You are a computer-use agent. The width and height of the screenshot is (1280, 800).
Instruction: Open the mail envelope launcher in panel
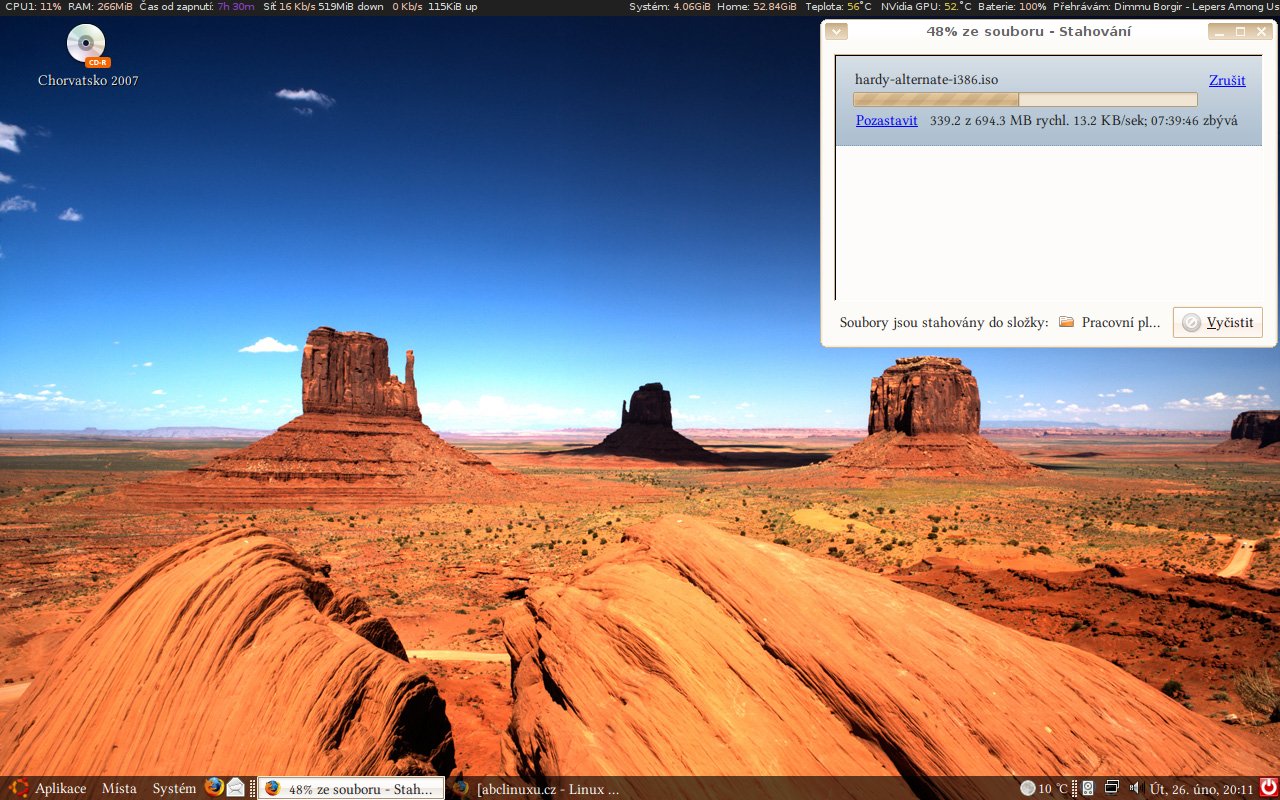click(x=235, y=787)
